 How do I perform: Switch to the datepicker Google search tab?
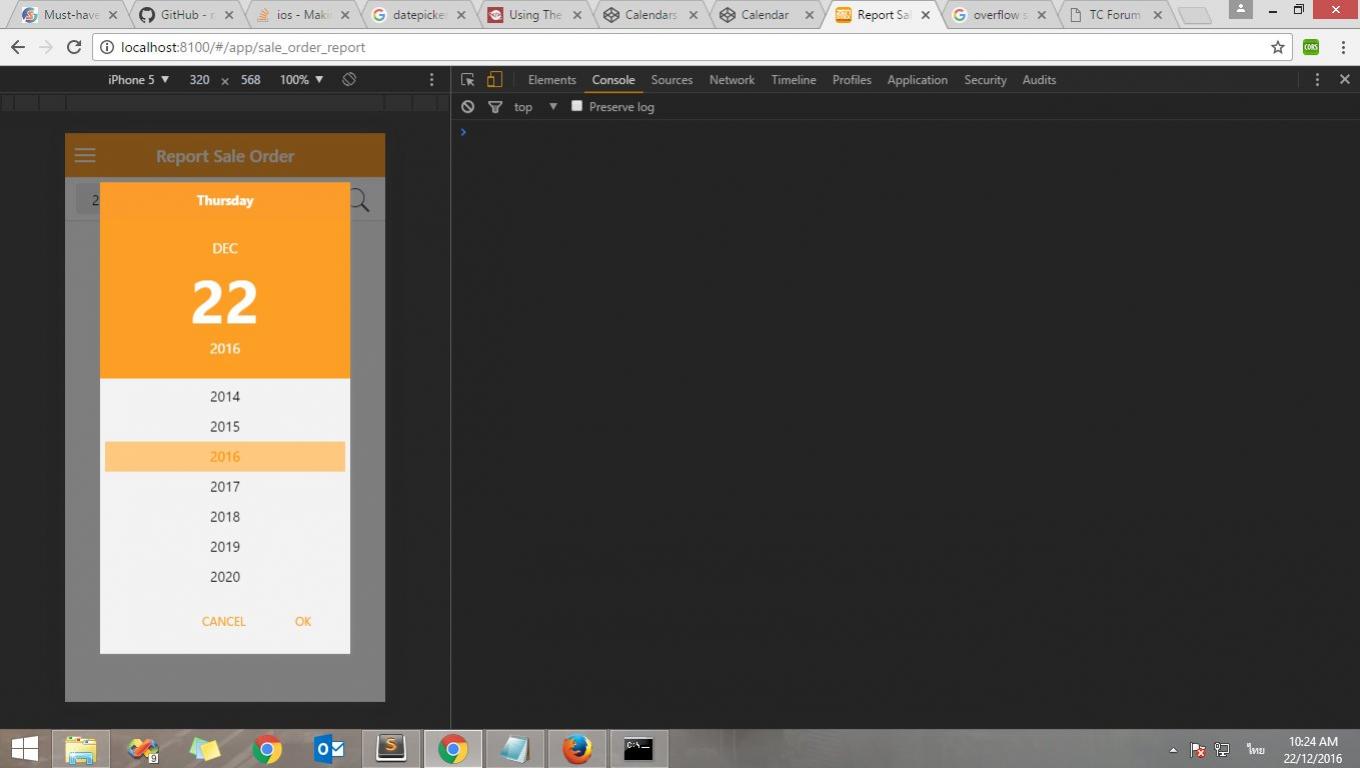click(419, 15)
